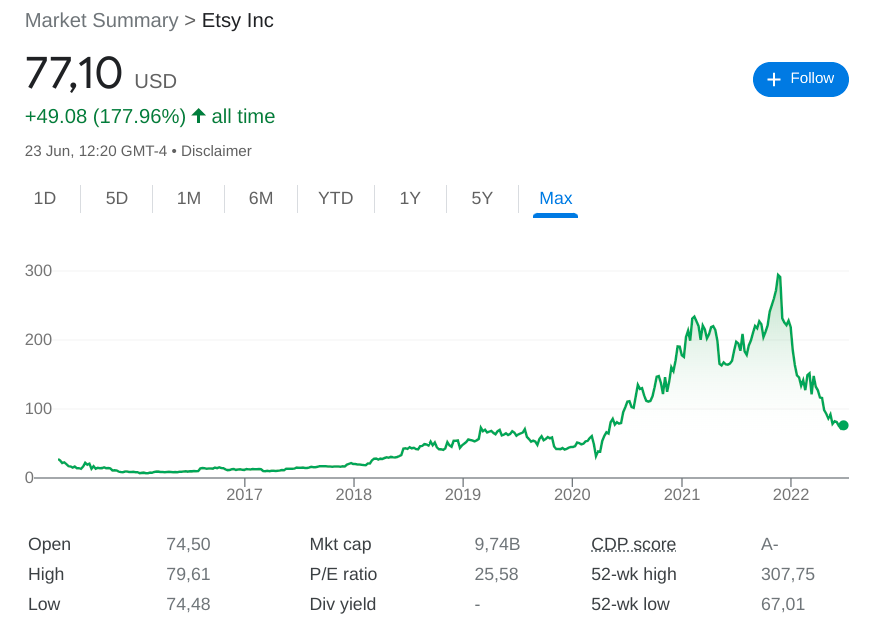Image resolution: width=891 pixels, height=635 pixels.
Task: Click the green current-price dot on chart
Action: coord(843,425)
